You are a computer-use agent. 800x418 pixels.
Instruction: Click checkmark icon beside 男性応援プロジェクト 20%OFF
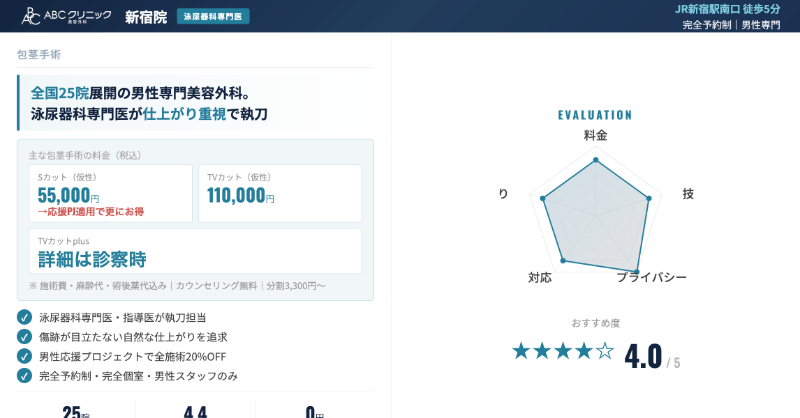(24, 356)
